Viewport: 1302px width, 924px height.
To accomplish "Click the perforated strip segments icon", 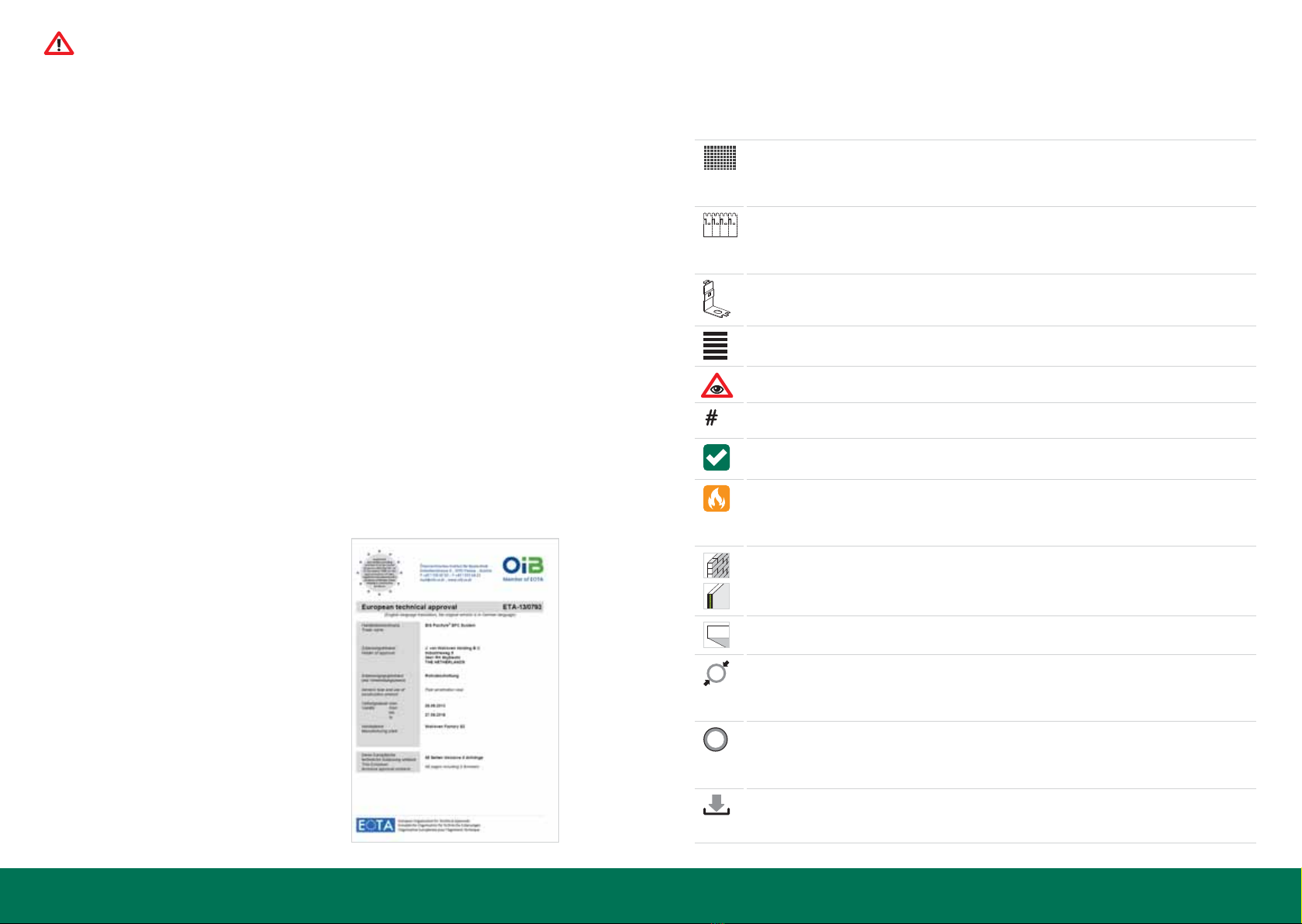I will pos(720,225).
